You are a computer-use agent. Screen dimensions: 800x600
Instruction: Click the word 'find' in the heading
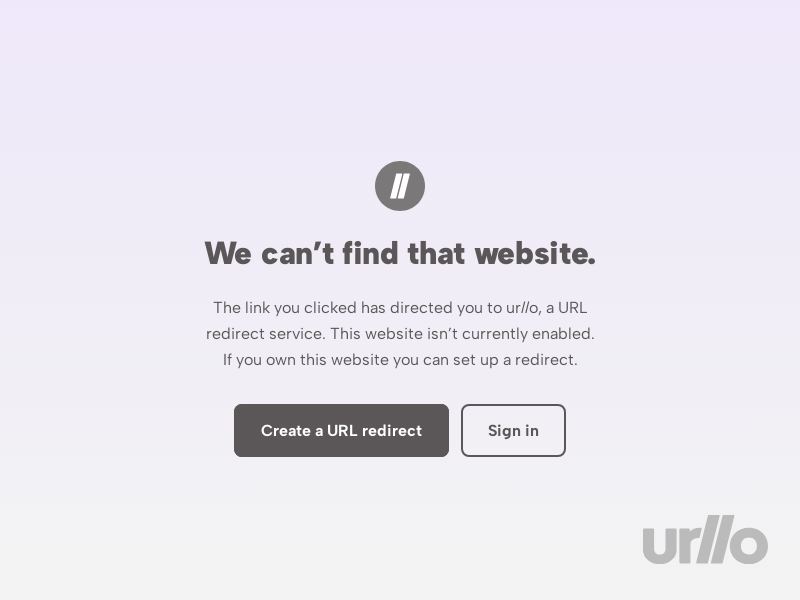click(370, 253)
